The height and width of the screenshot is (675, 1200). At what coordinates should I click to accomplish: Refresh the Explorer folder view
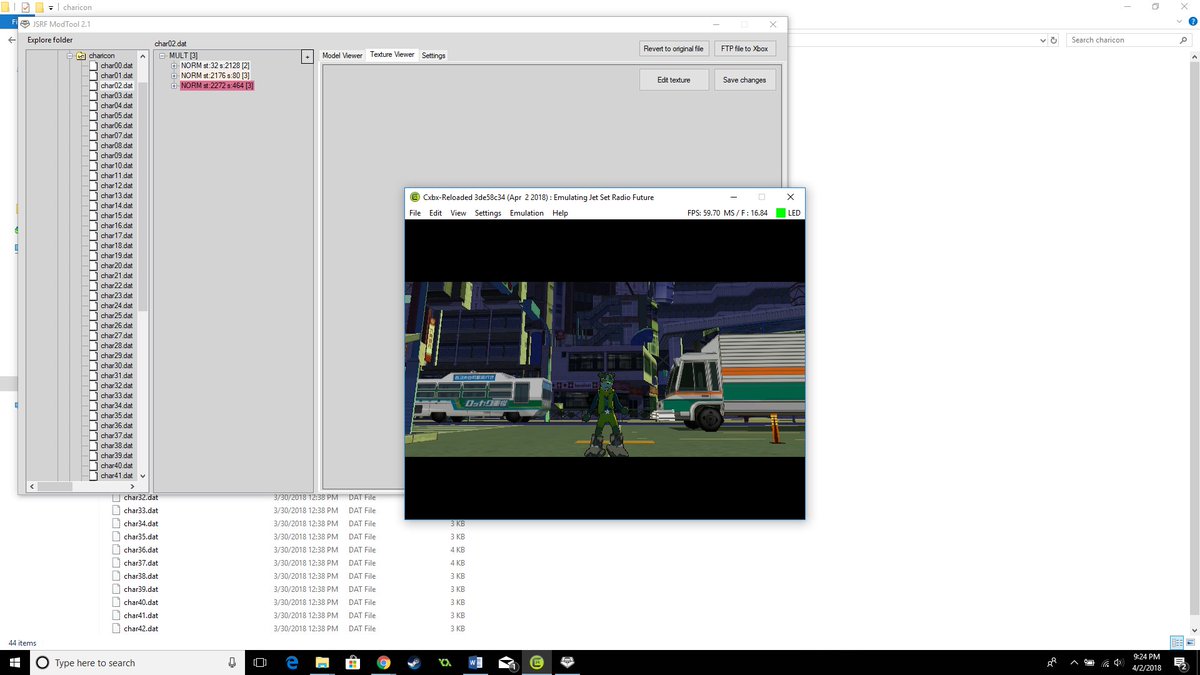tap(1054, 40)
